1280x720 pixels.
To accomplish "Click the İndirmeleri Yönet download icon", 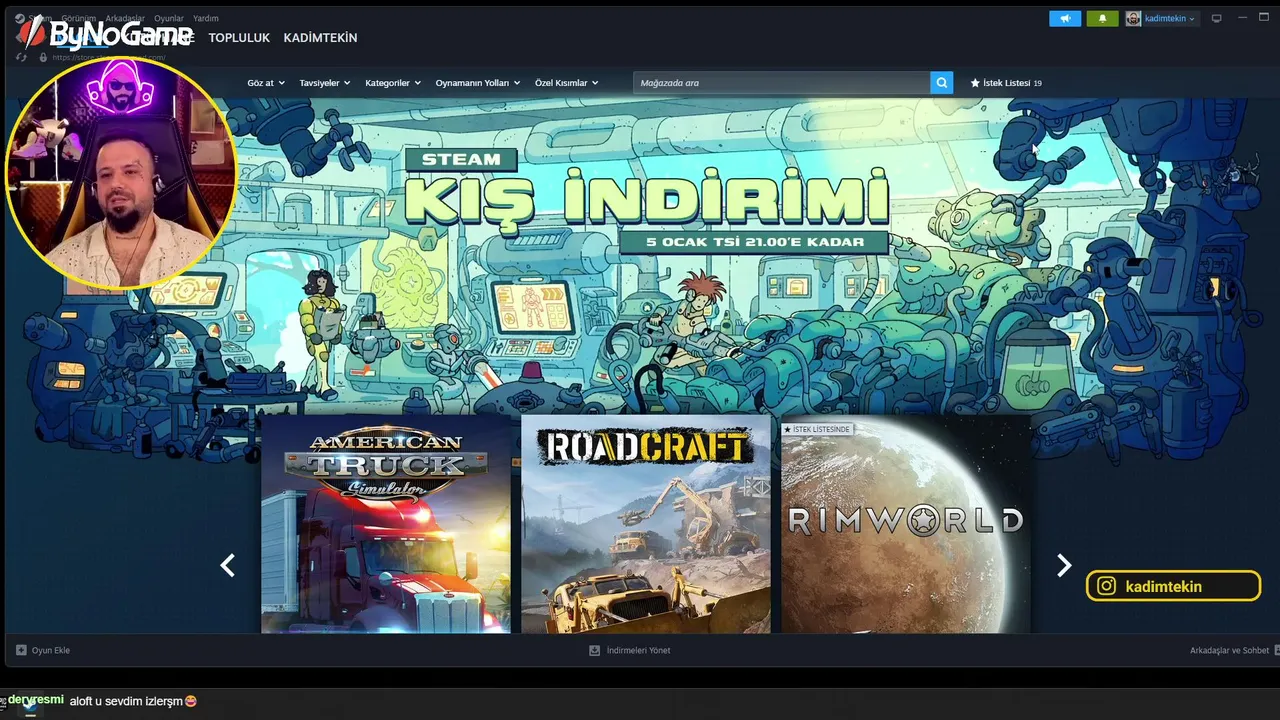I will [x=595, y=650].
